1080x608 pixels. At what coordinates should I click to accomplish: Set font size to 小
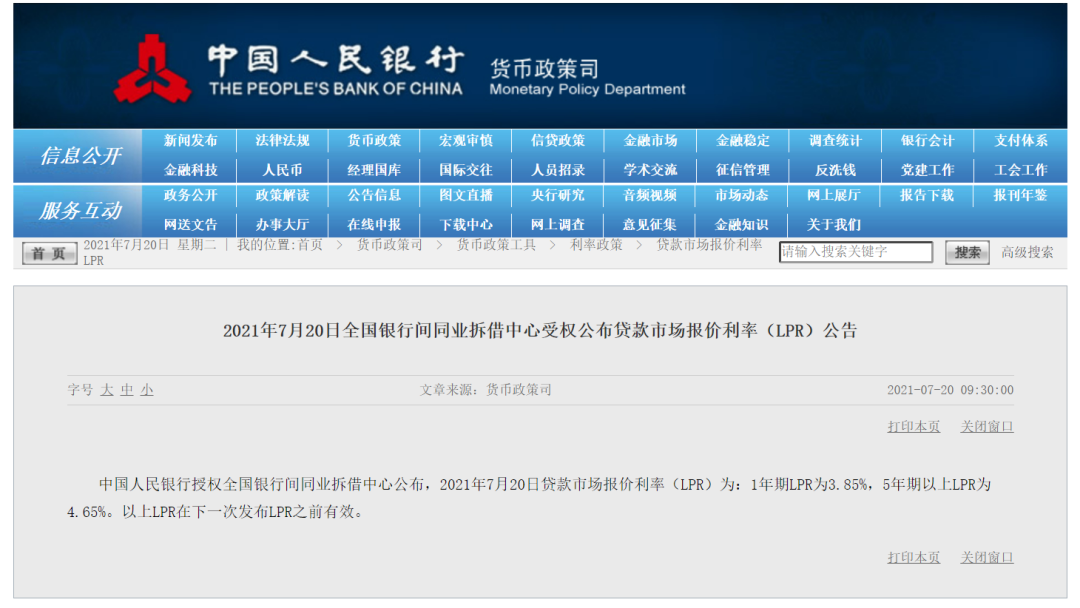147,390
